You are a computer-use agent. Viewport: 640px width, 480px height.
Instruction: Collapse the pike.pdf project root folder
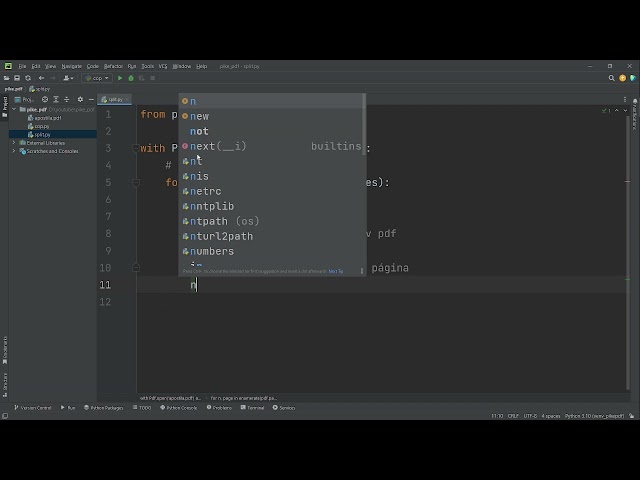point(14,109)
